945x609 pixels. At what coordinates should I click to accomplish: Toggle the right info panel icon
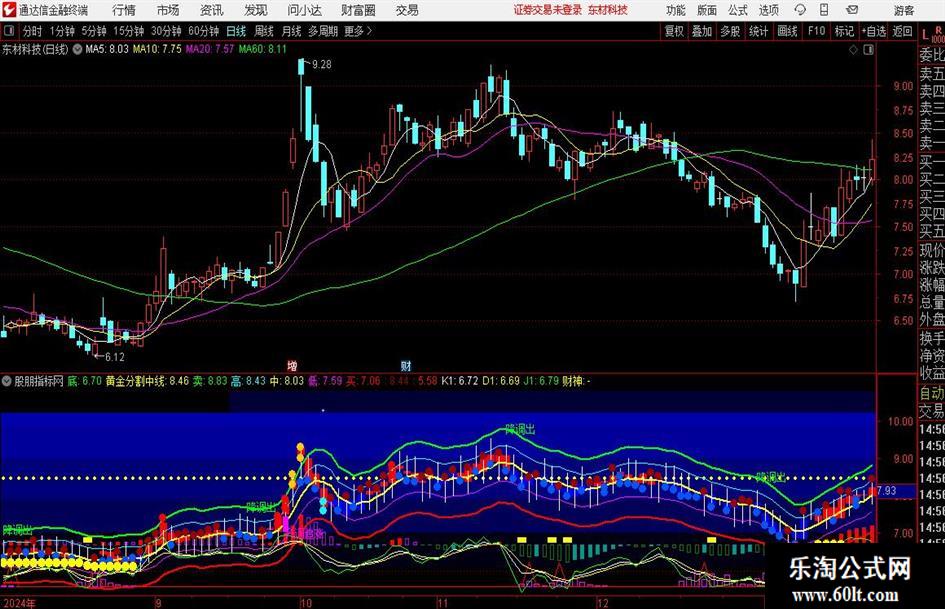pos(868,50)
